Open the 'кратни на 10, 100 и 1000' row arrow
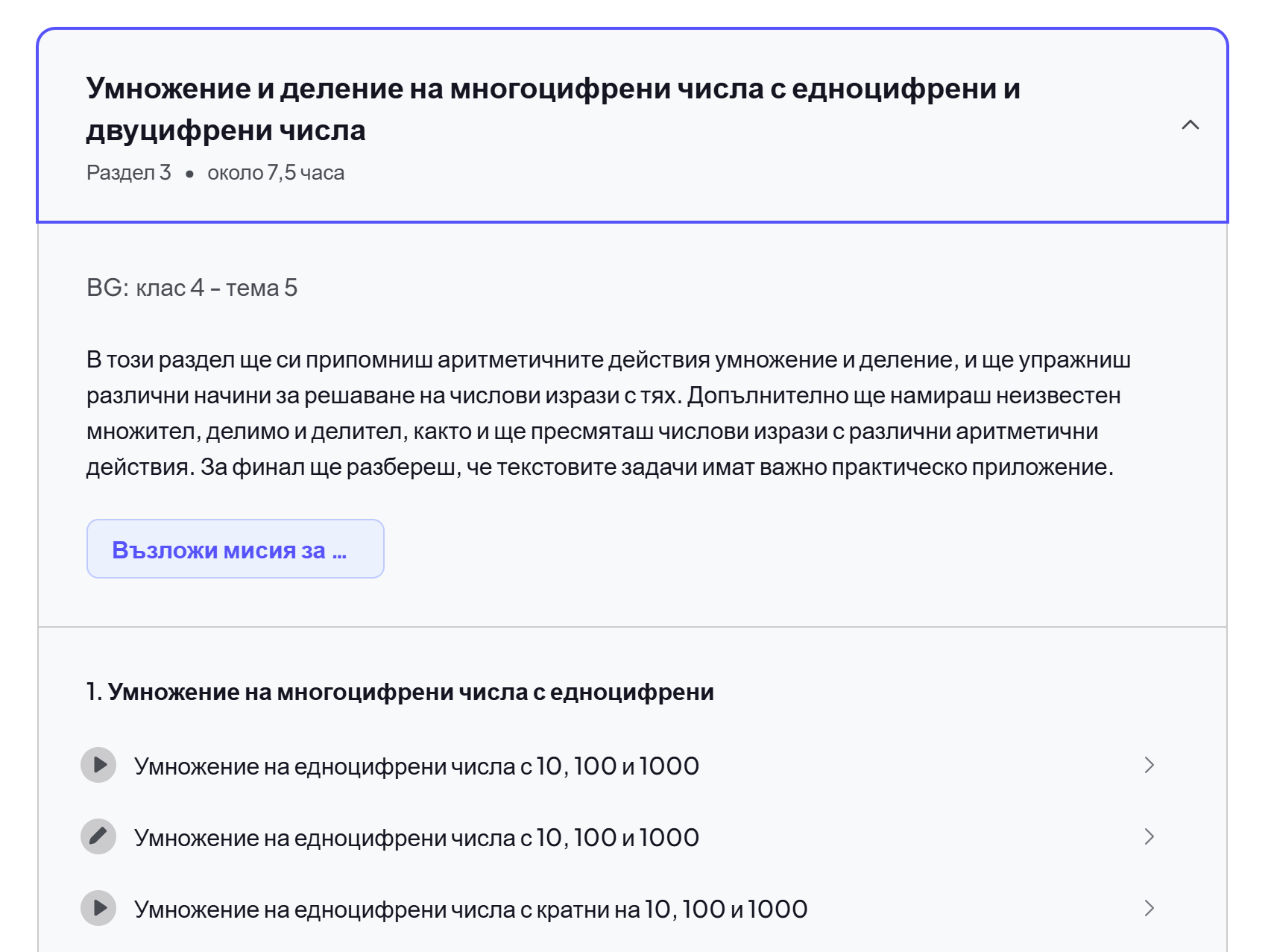Screen dimensions: 1271x952 [x=1149, y=908]
